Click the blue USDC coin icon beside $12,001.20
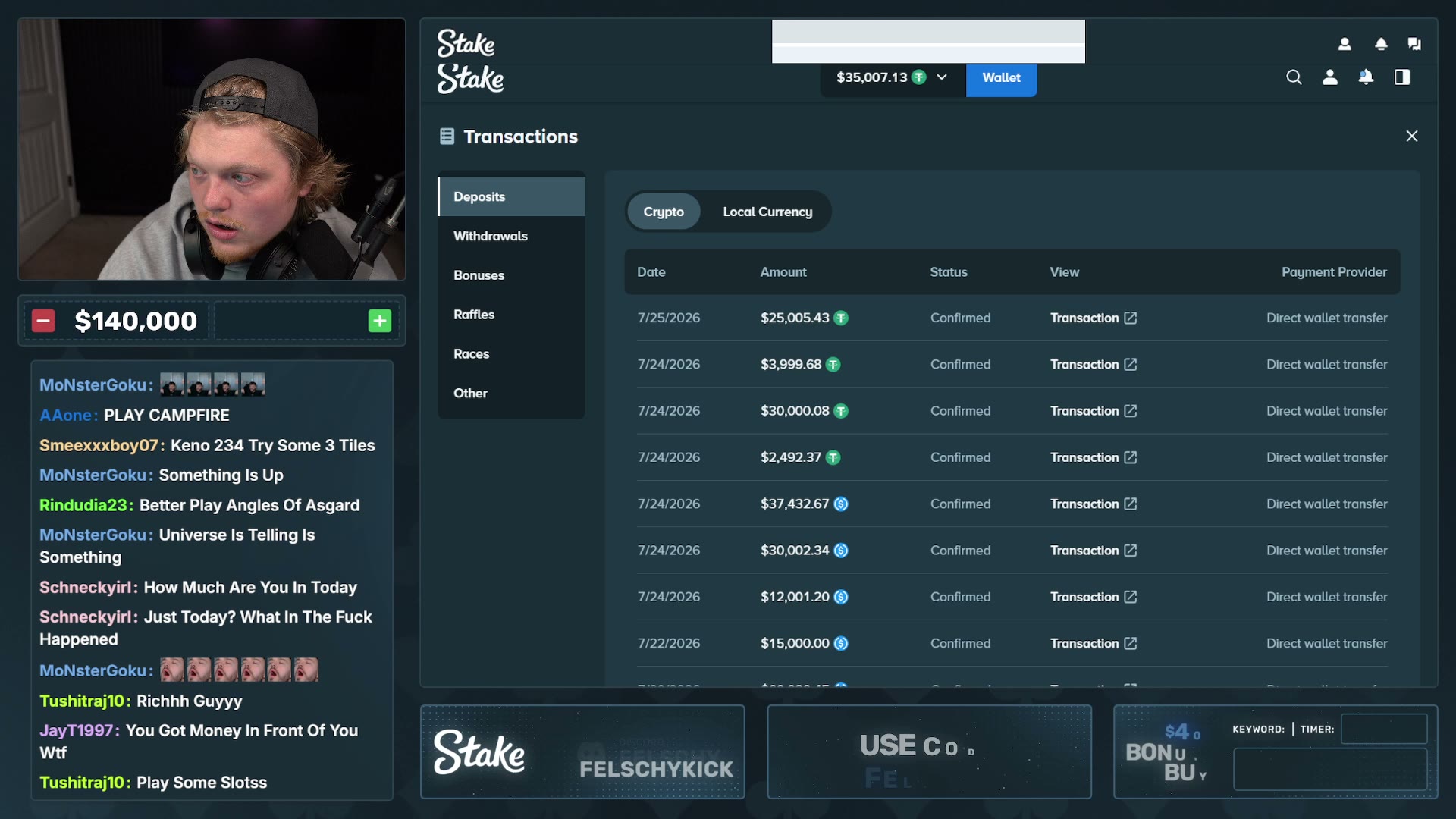The height and width of the screenshot is (819, 1456). pos(841,598)
